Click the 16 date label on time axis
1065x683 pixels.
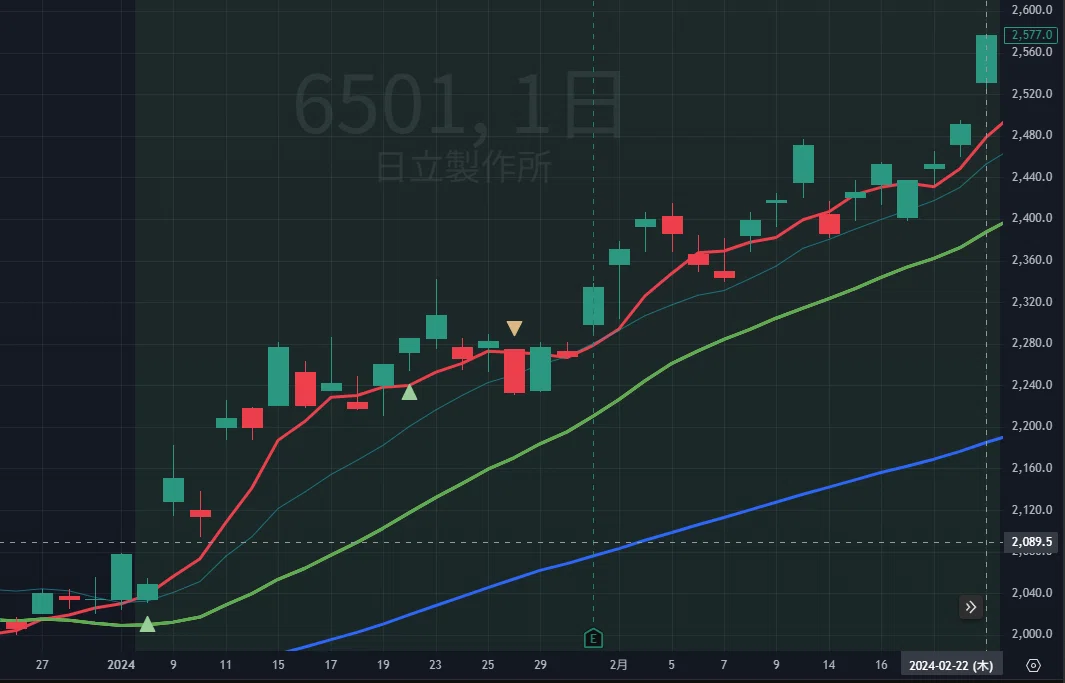pos(881,665)
